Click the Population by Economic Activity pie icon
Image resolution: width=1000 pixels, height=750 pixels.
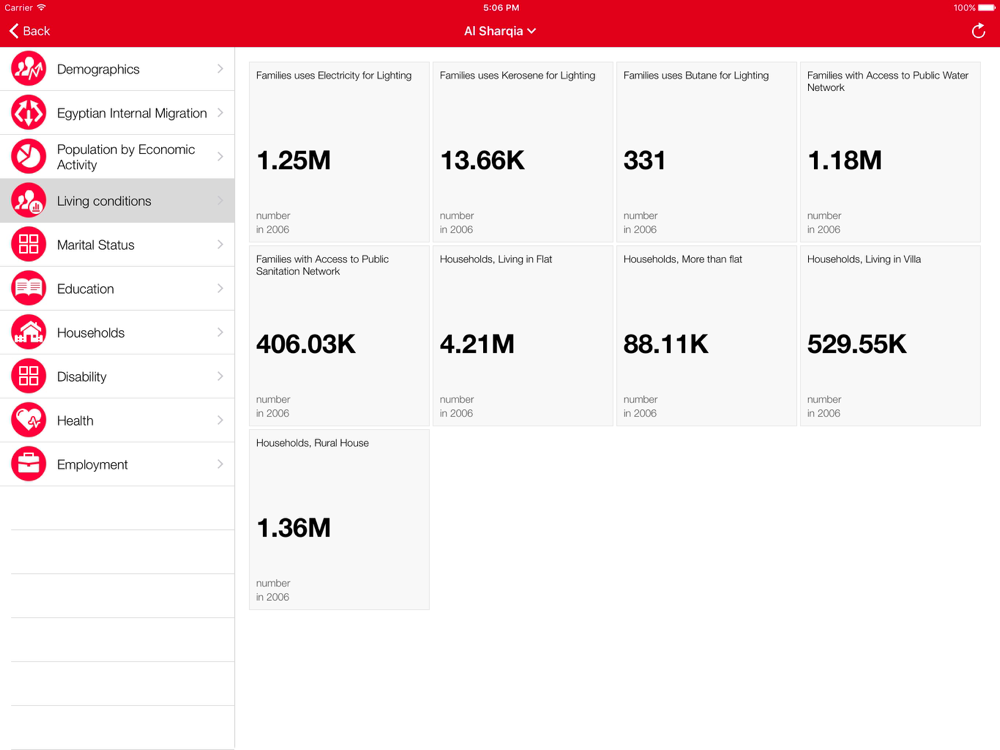[x=28, y=157]
